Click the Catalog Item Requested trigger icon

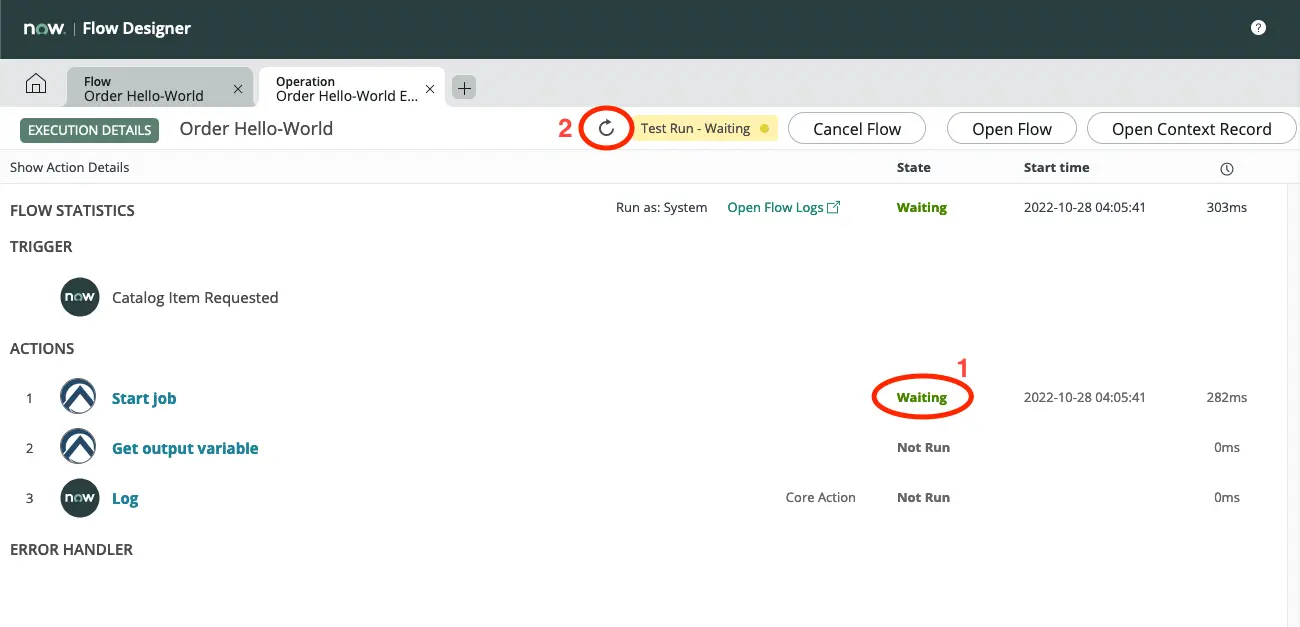pos(79,298)
